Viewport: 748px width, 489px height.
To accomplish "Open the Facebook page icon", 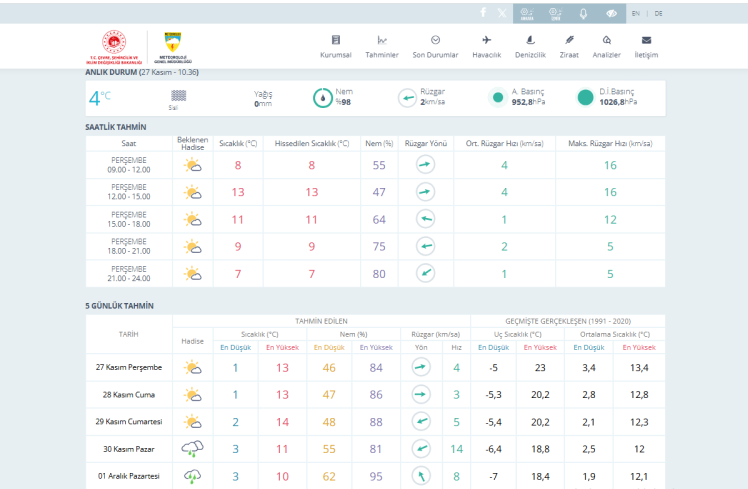I will (483, 13).
